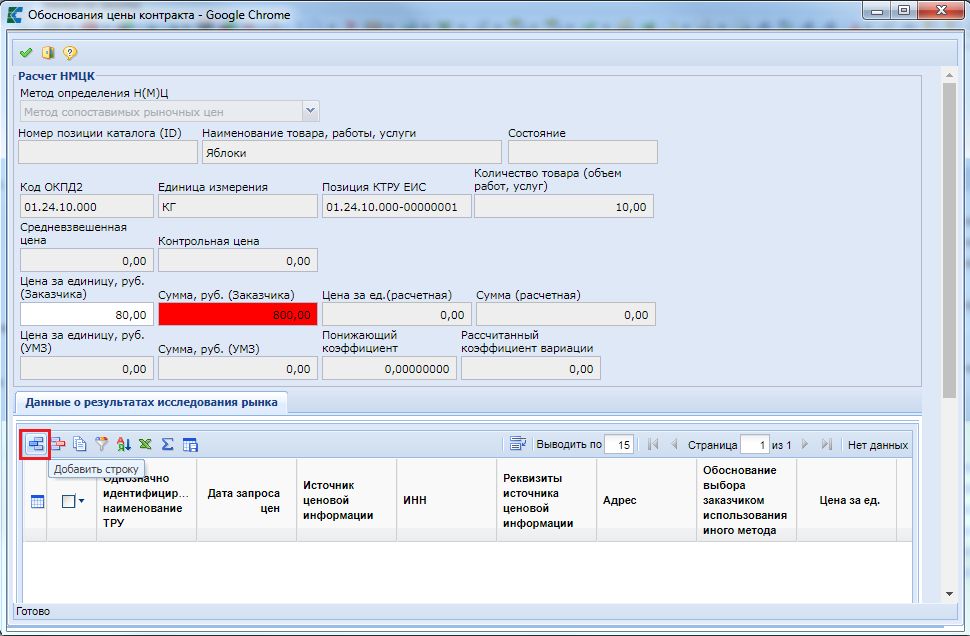Click the red delete row icon

click(59, 444)
